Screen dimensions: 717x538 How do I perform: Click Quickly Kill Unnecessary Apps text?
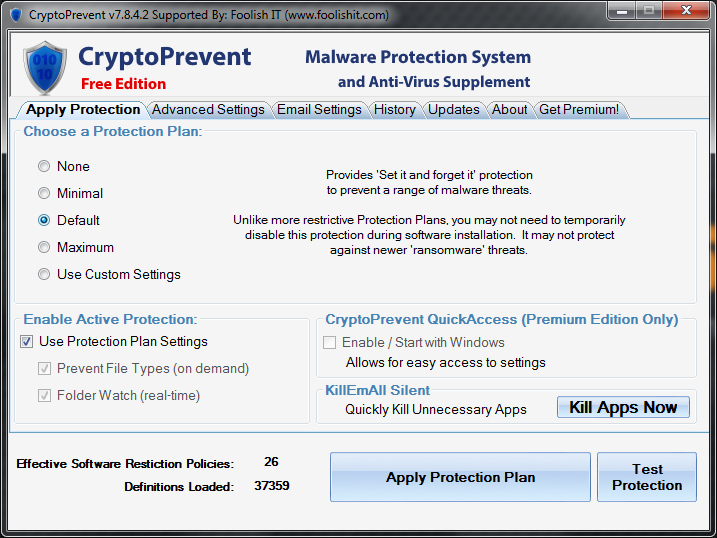pos(436,410)
